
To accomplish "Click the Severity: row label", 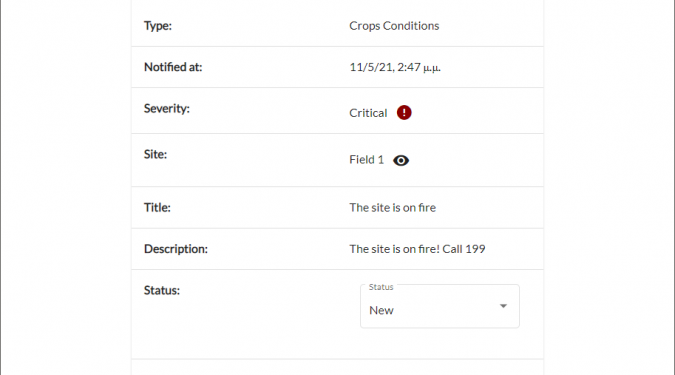I will pyautogui.click(x=167, y=108).
